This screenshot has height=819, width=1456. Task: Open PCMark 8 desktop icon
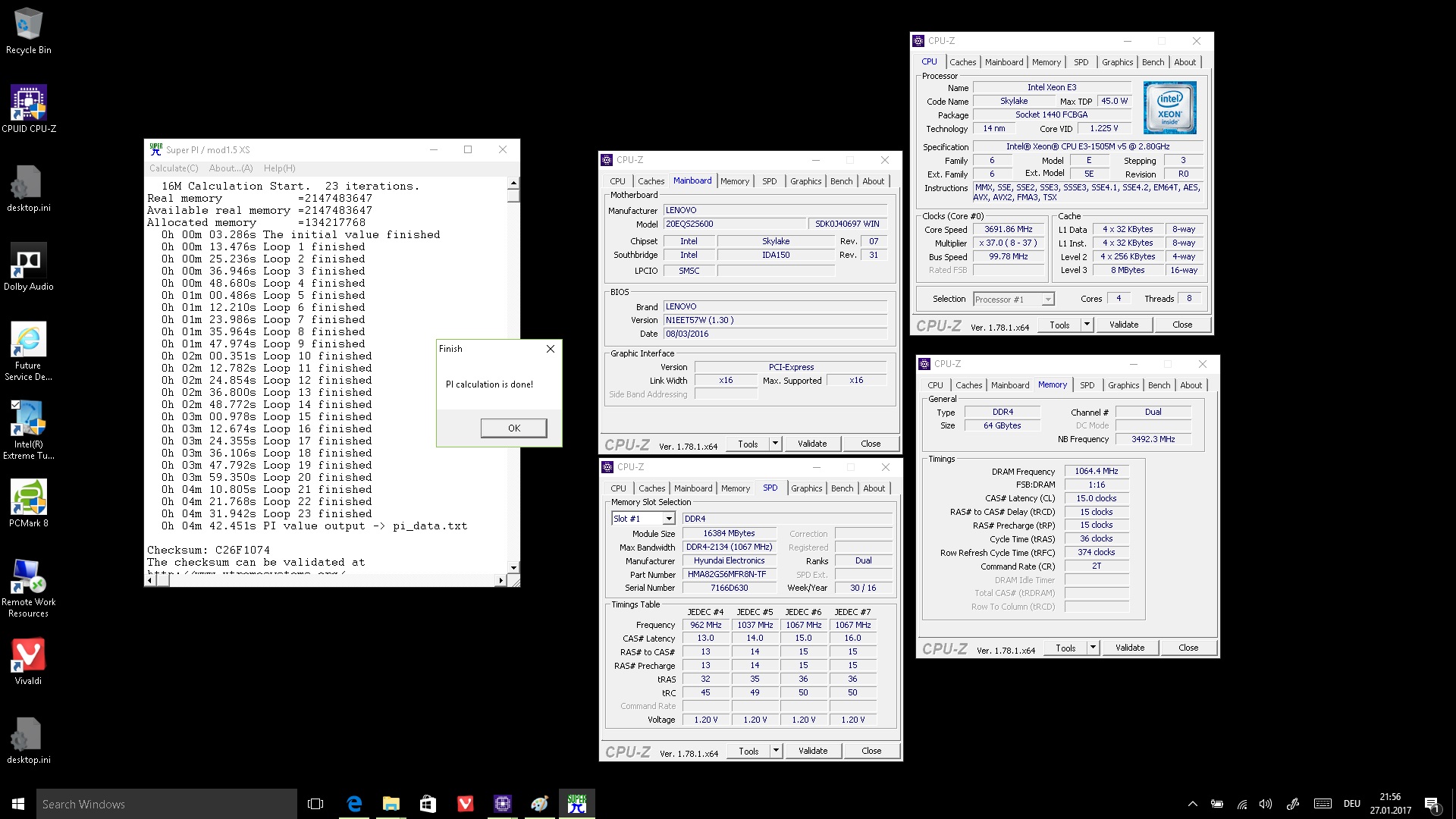[x=28, y=504]
